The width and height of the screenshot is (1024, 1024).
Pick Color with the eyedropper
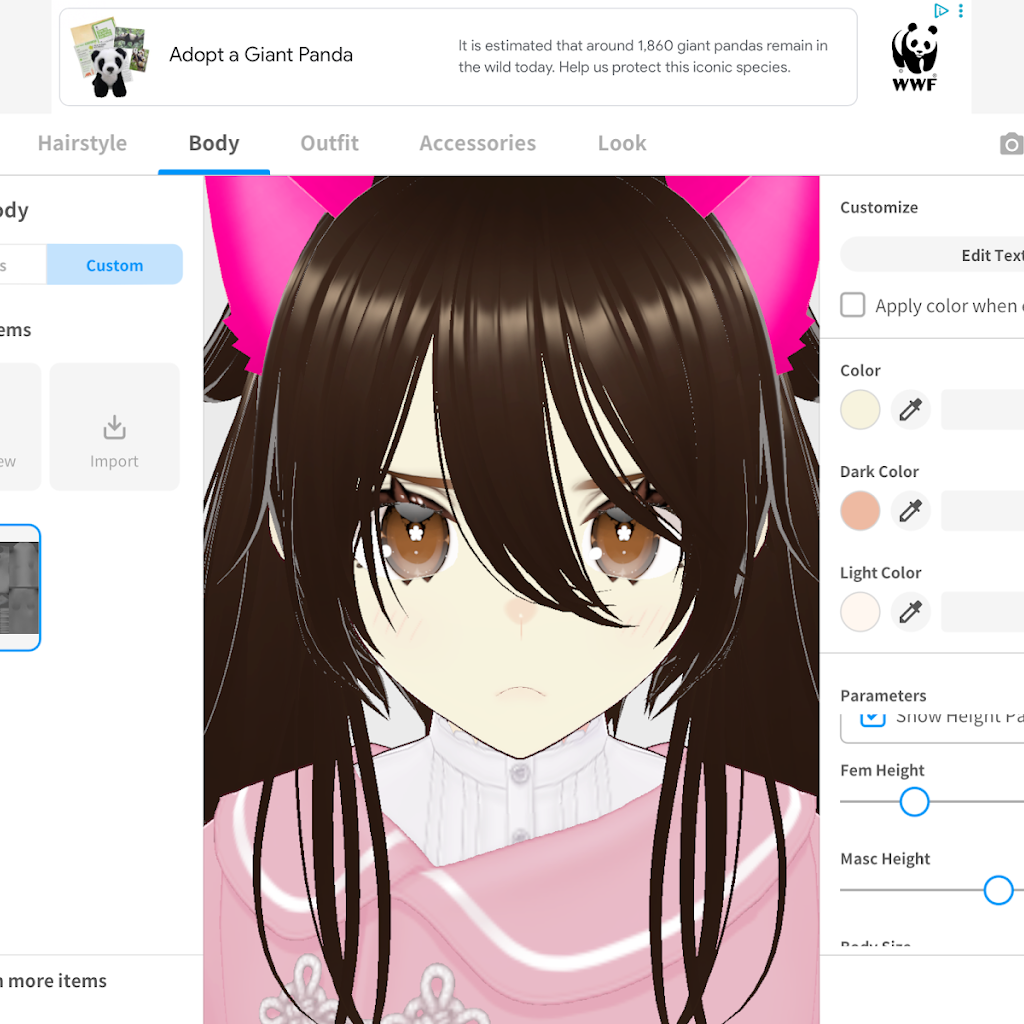point(910,409)
